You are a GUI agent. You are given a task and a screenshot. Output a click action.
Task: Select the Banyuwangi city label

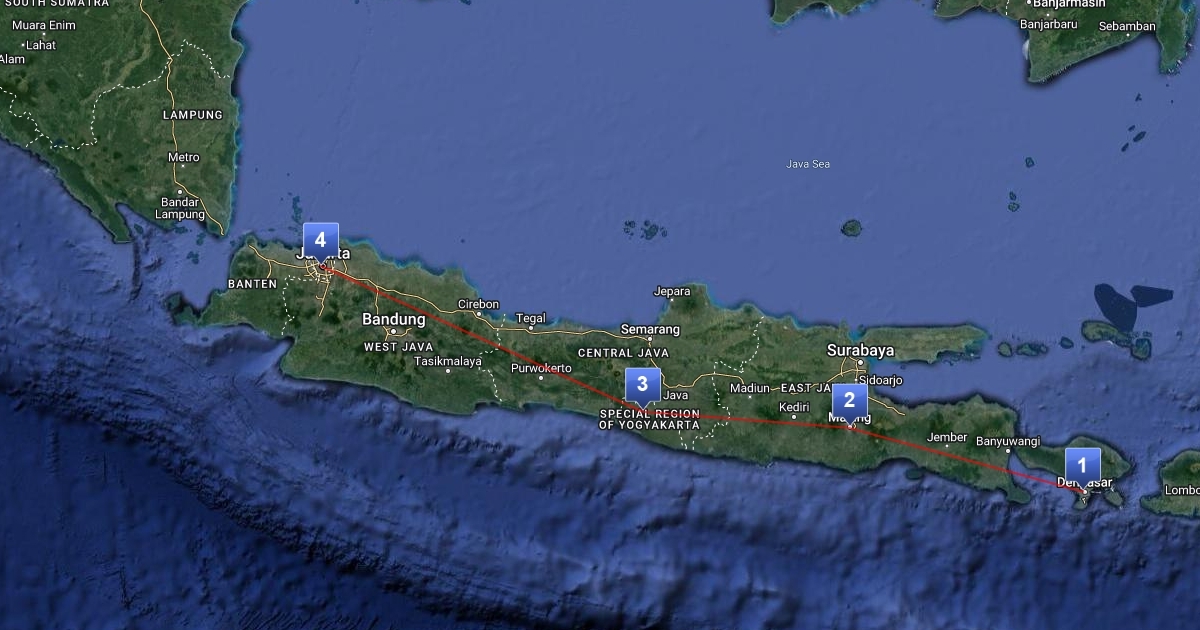1008,441
